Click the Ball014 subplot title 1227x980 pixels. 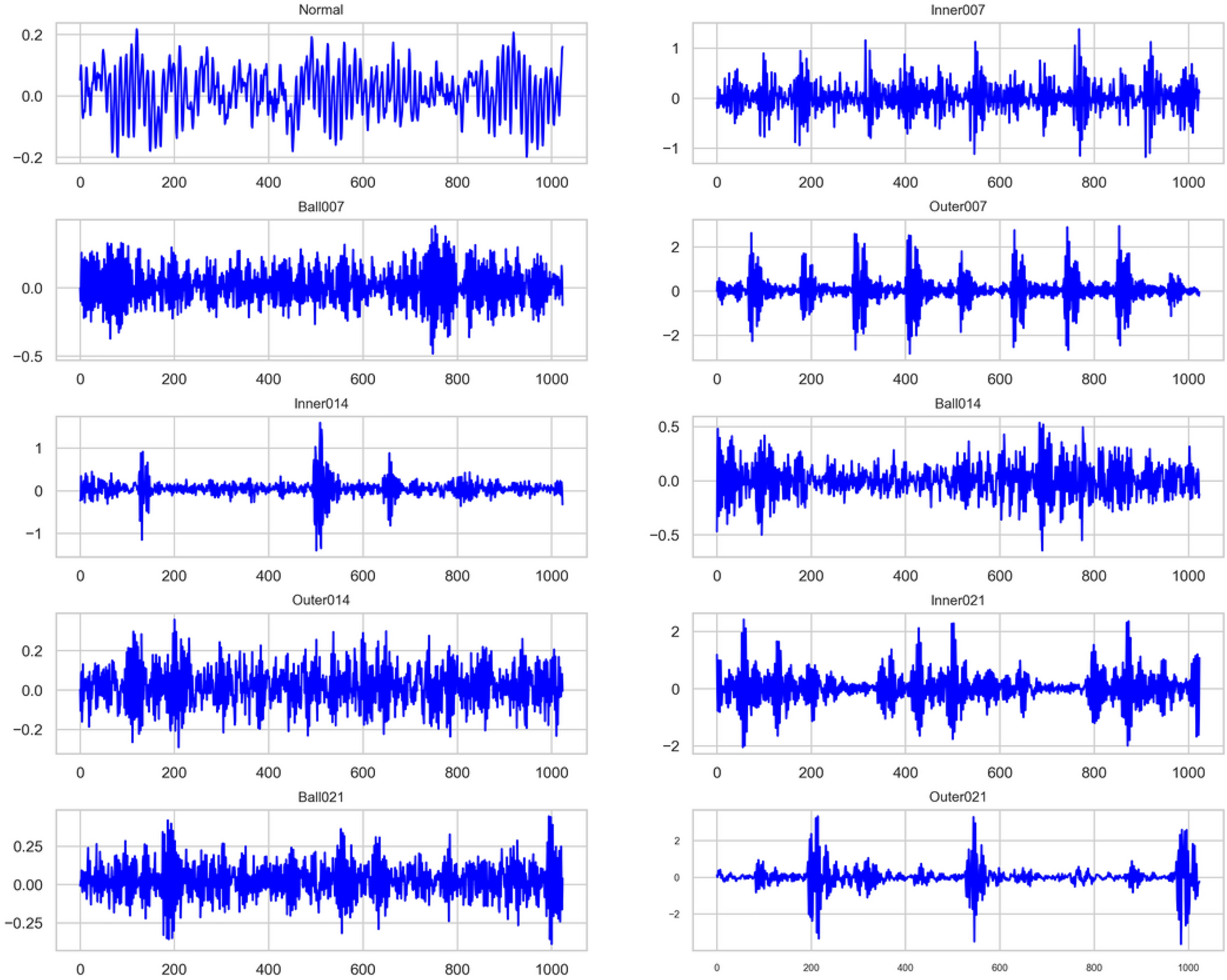tap(957, 404)
